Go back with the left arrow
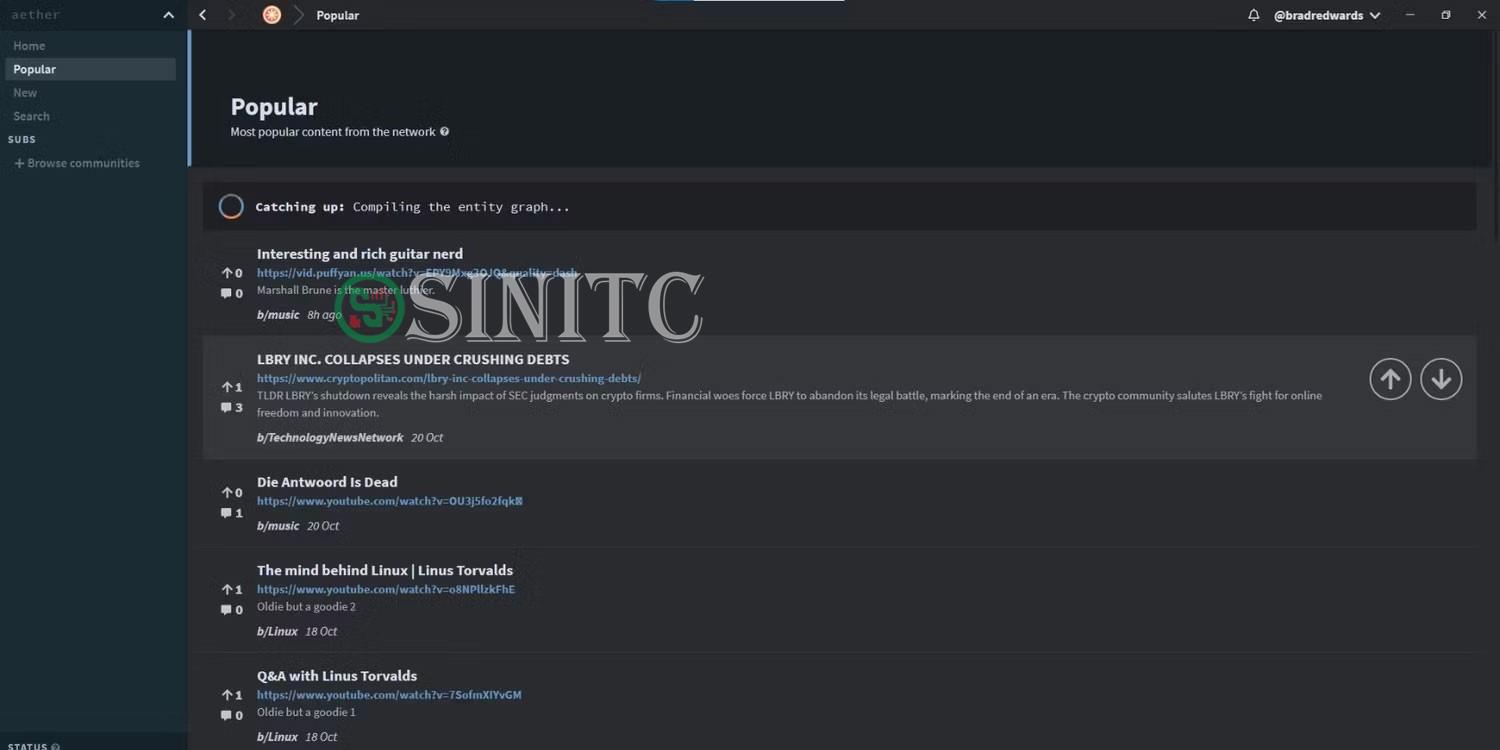This screenshot has width=1500, height=750. point(203,15)
